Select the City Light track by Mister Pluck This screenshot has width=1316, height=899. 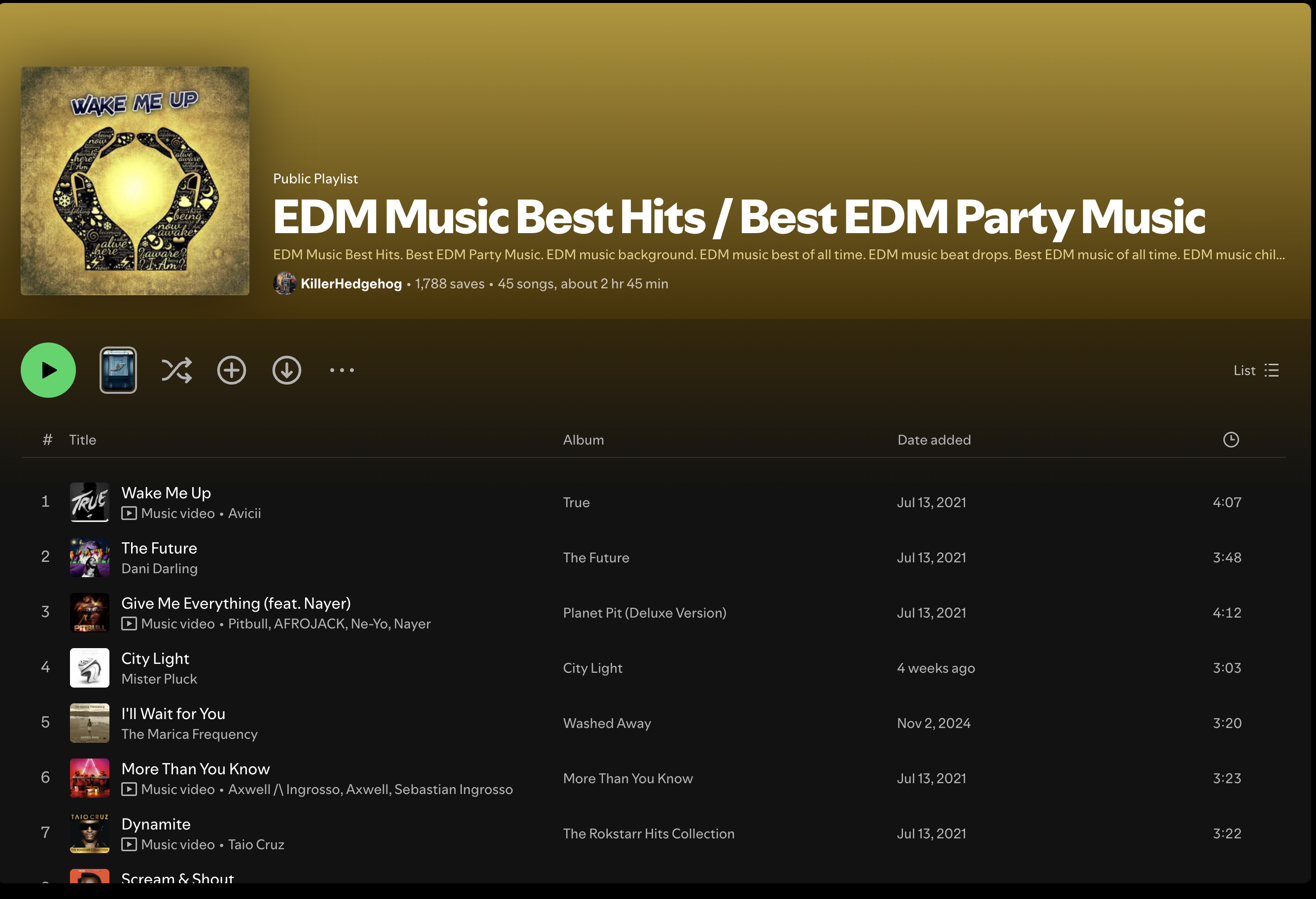coord(155,658)
